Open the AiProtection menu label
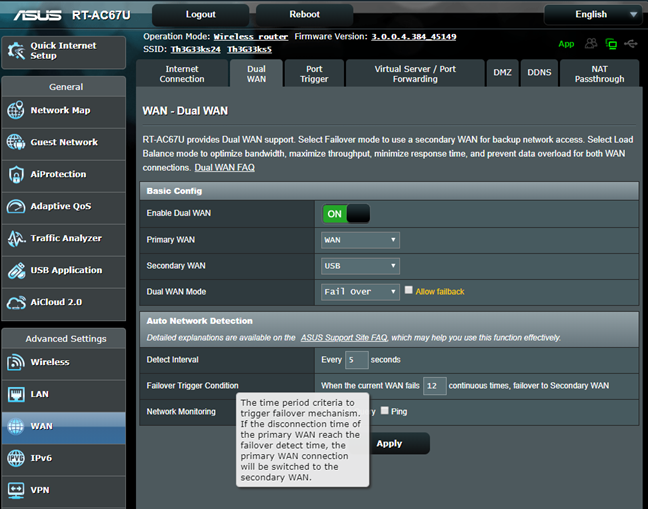This screenshot has height=509, width=648. 58,174
